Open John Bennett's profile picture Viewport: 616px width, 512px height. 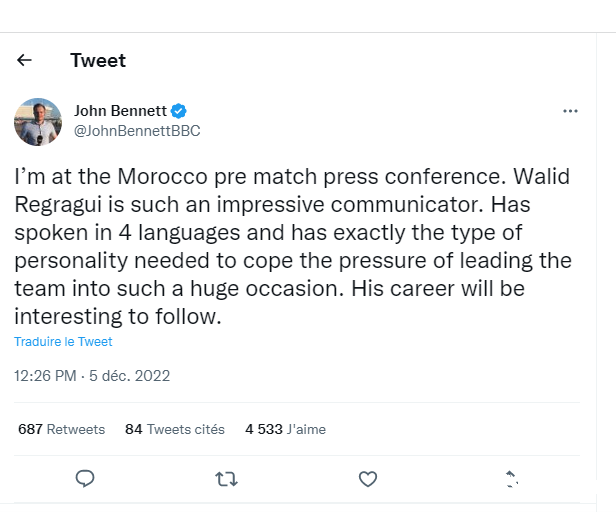click(38, 122)
